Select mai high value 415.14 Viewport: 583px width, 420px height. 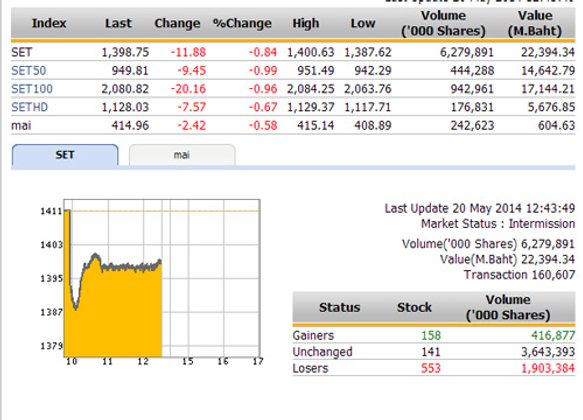click(x=316, y=125)
